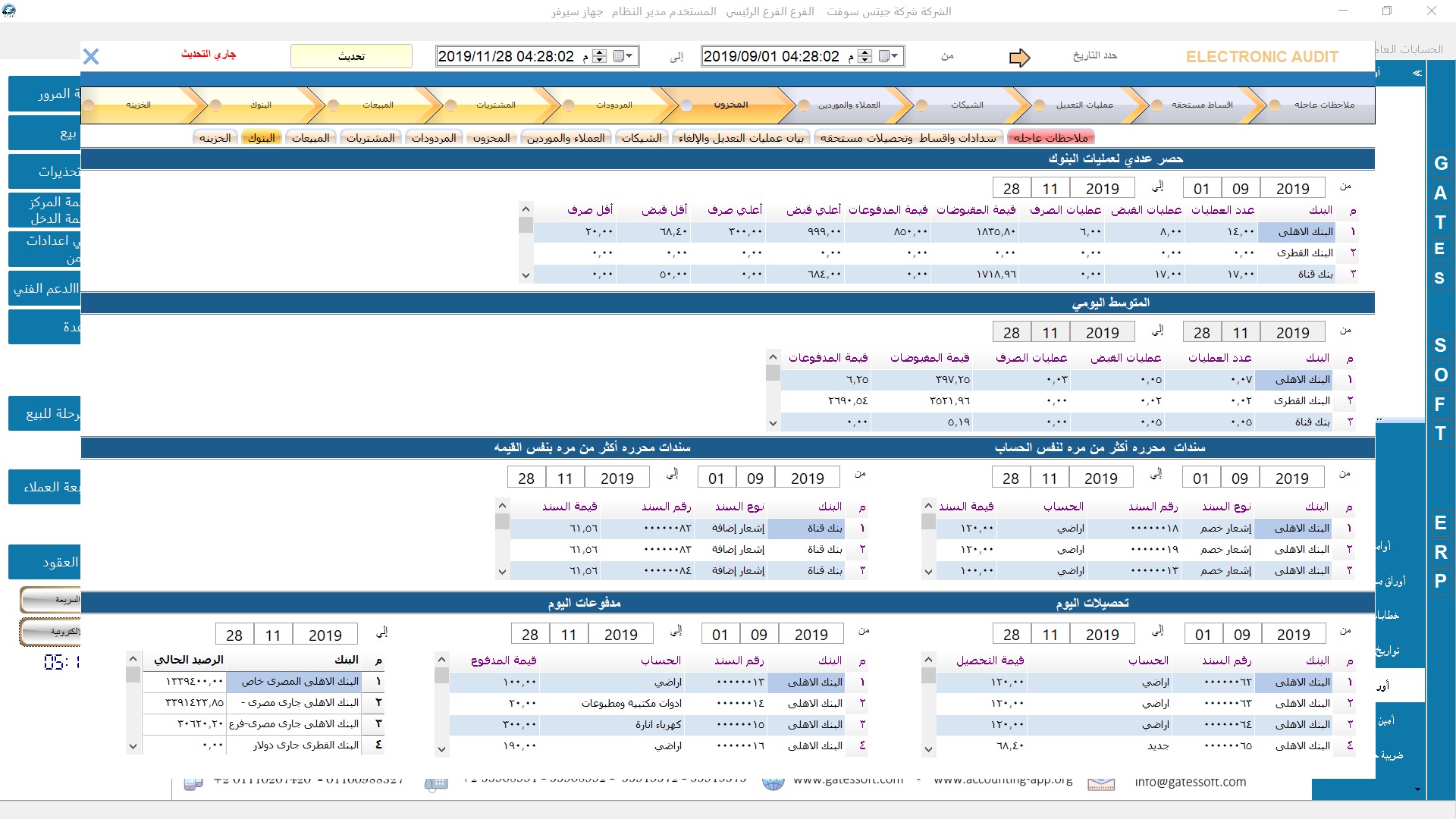Switch to the الخزينه tab button
The width and height of the screenshot is (1456, 819).
coord(215,138)
